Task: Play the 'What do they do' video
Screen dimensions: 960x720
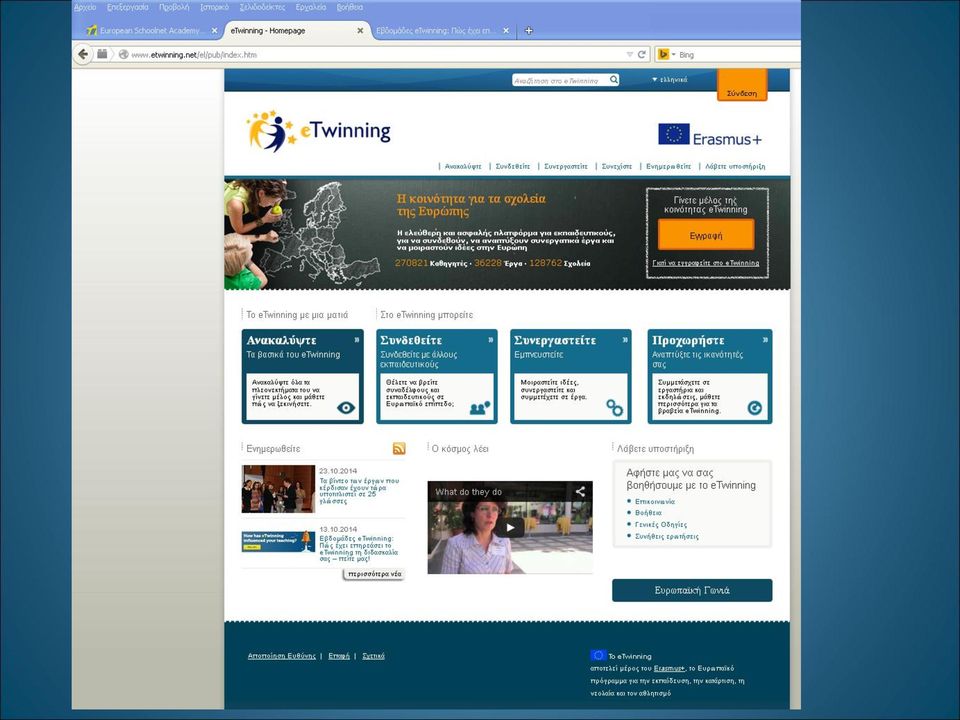Action: click(x=510, y=527)
